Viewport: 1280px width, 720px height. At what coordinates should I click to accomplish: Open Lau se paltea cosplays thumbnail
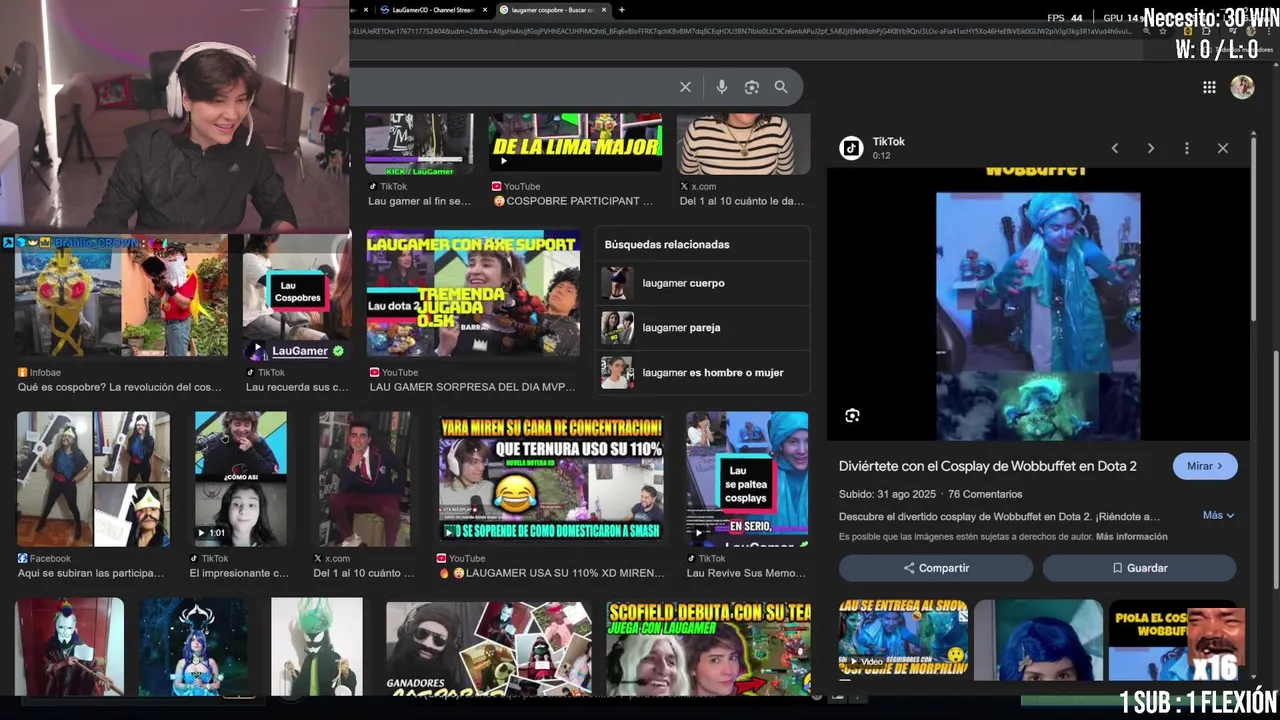pyautogui.click(x=747, y=479)
